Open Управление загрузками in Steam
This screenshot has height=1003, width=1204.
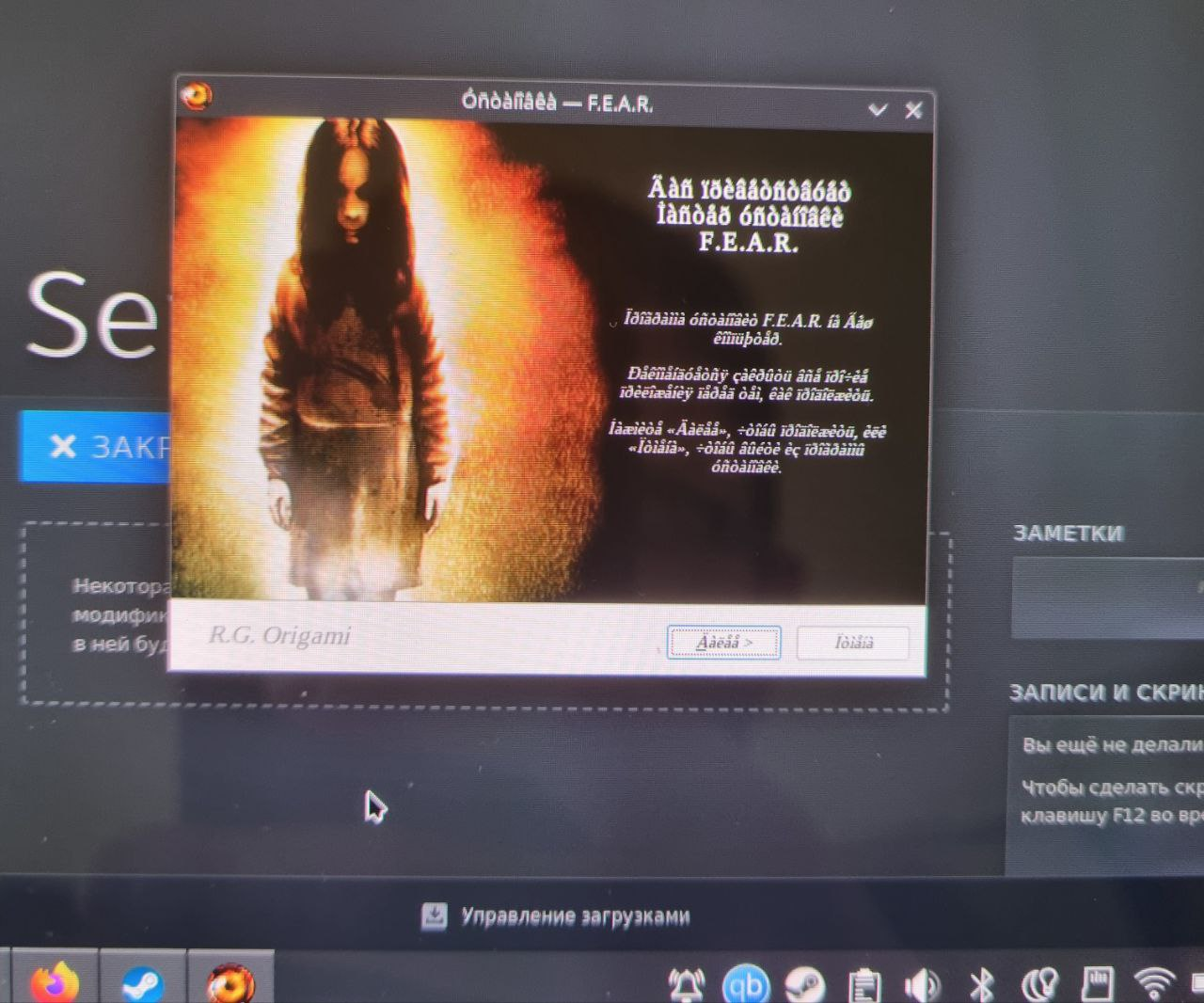click(x=575, y=916)
